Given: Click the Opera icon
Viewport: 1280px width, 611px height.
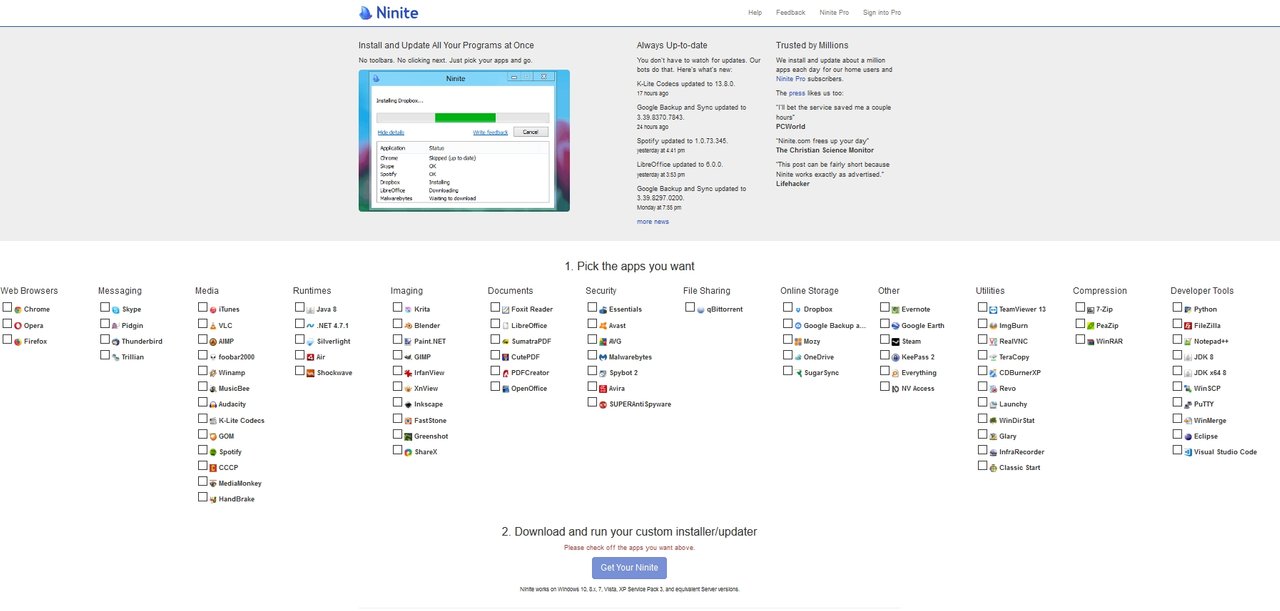Looking at the screenshot, I should [18, 326].
